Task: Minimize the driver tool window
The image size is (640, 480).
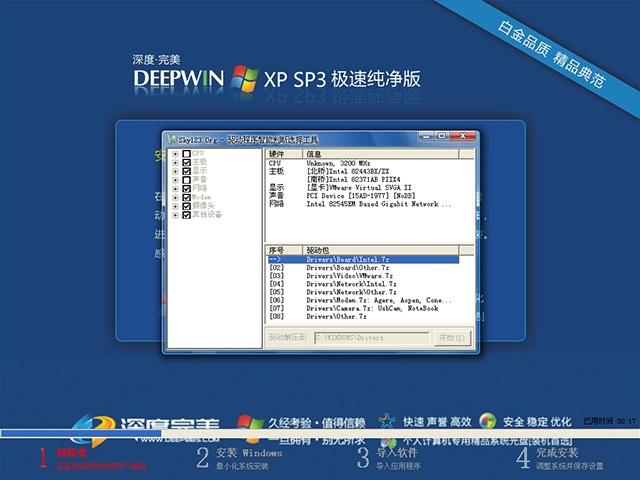Action: coord(426,136)
